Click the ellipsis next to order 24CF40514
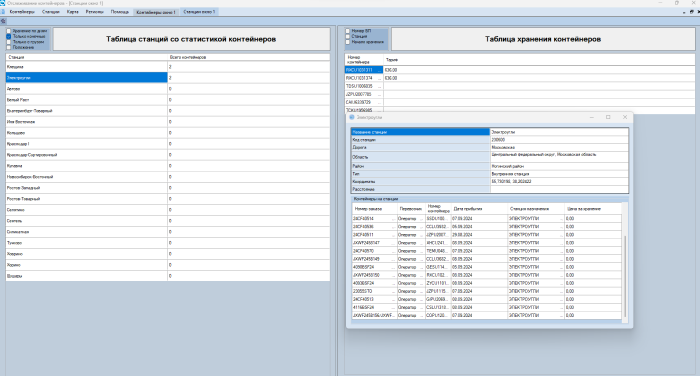This screenshot has height=376, width=700. [393, 219]
